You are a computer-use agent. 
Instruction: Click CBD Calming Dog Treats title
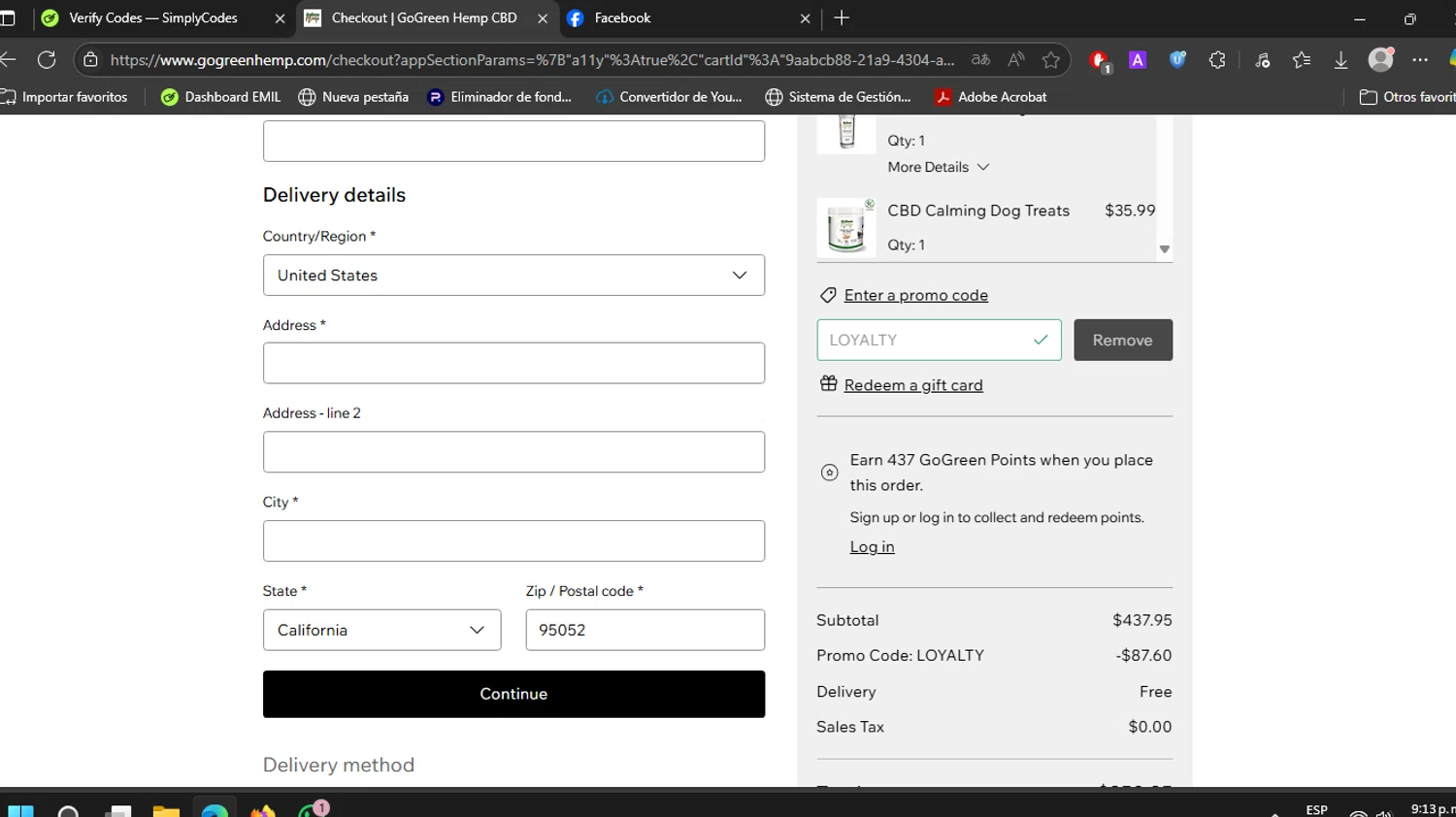point(978,211)
